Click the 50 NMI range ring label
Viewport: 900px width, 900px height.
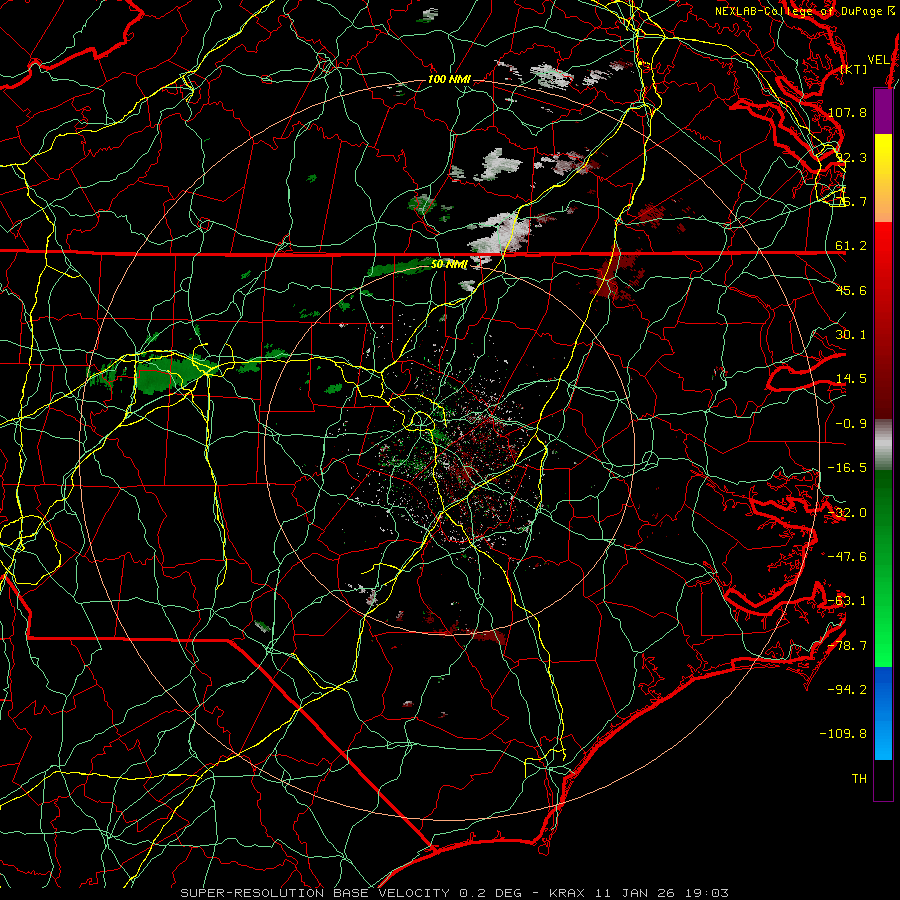point(449,265)
